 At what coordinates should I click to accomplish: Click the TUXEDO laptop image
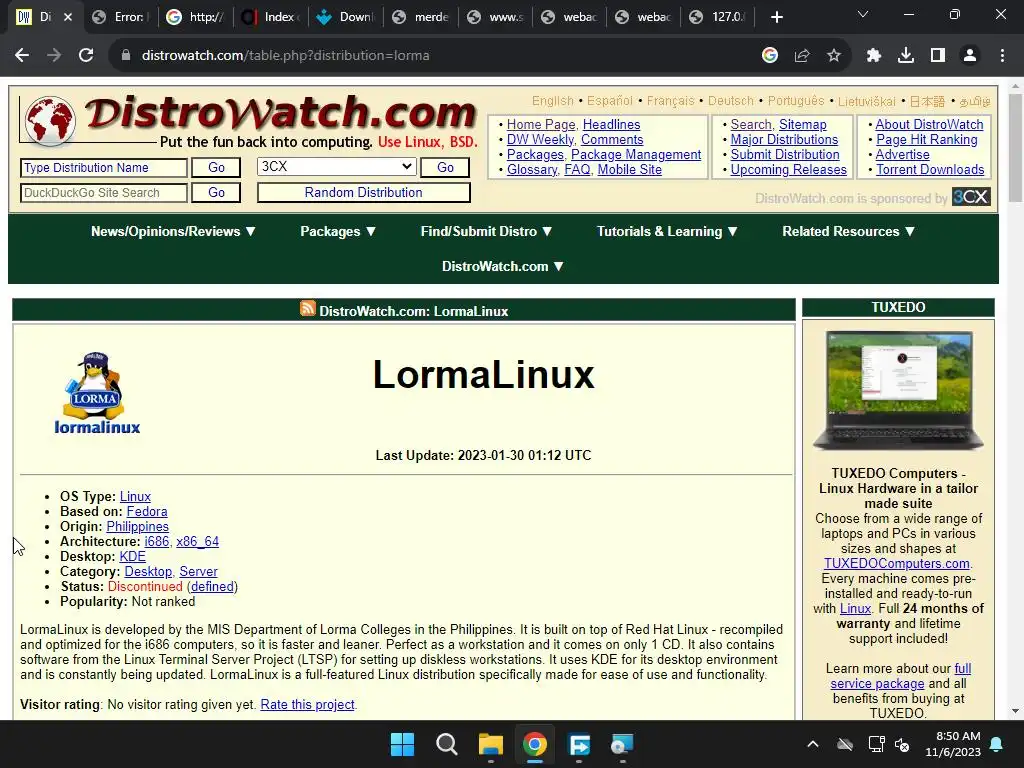click(899, 391)
